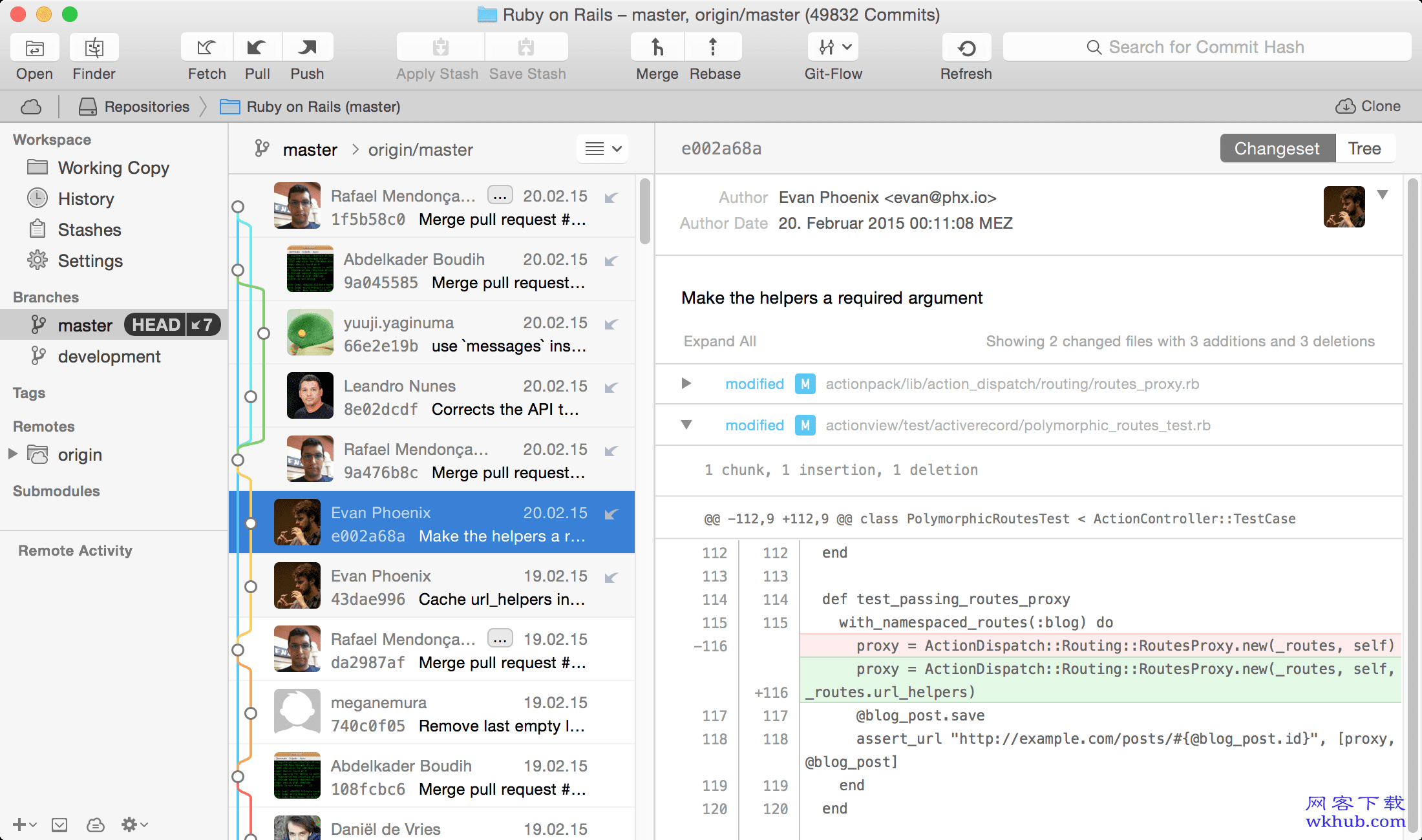Click Expand All changed files

coord(720,341)
